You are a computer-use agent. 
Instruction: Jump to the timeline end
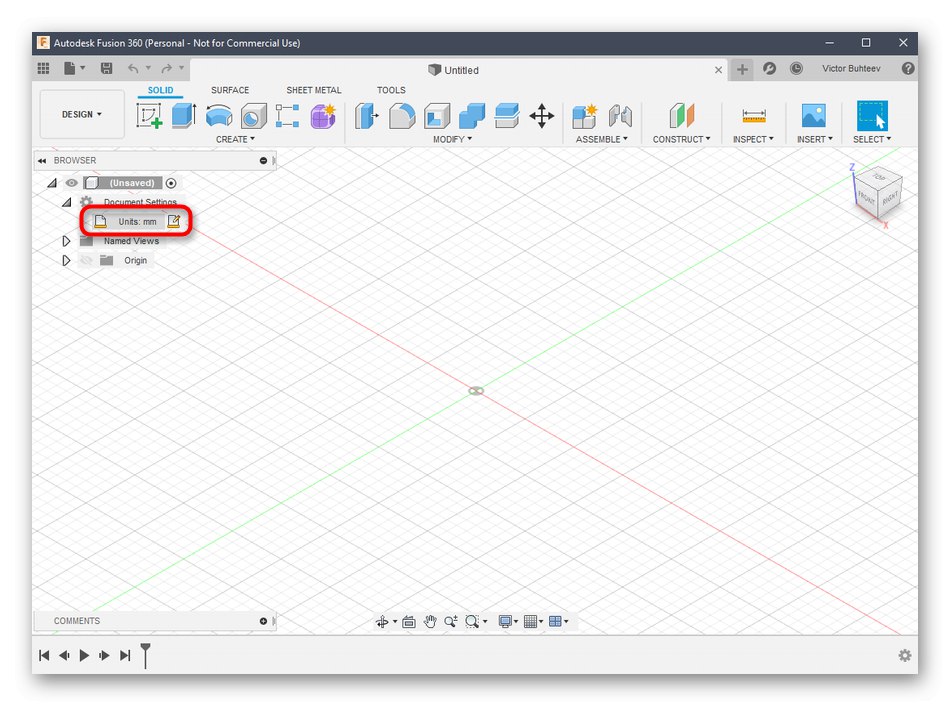(125, 655)
